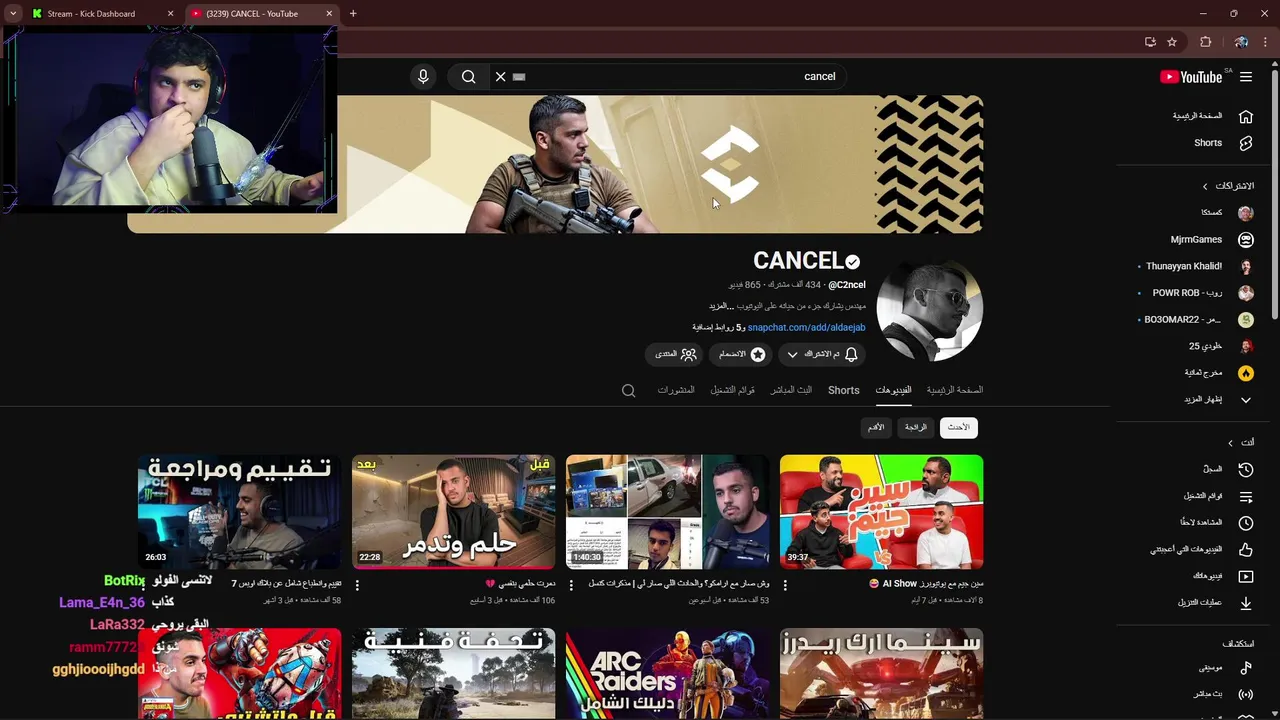Switch to channel البث المباشر tab
1280x720 pixels.
pyautogui.click(x=791, y=390)
